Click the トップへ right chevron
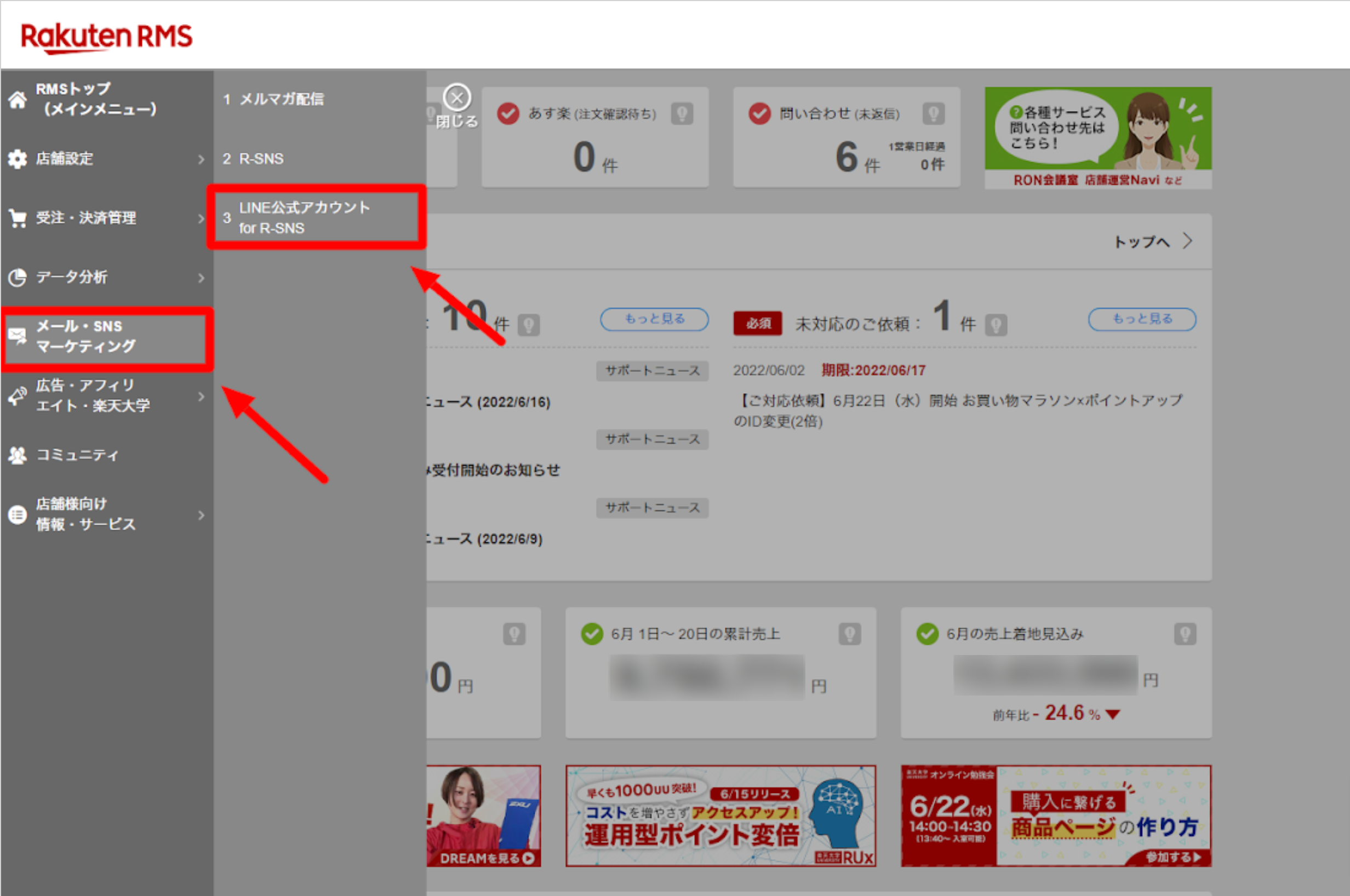The image size is (1350, 896). tap(1188, 241)
